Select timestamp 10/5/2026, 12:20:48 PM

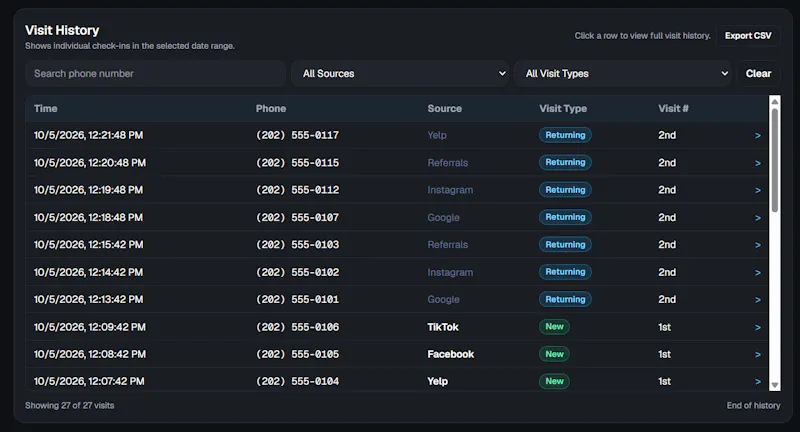(x=90, y=163)
